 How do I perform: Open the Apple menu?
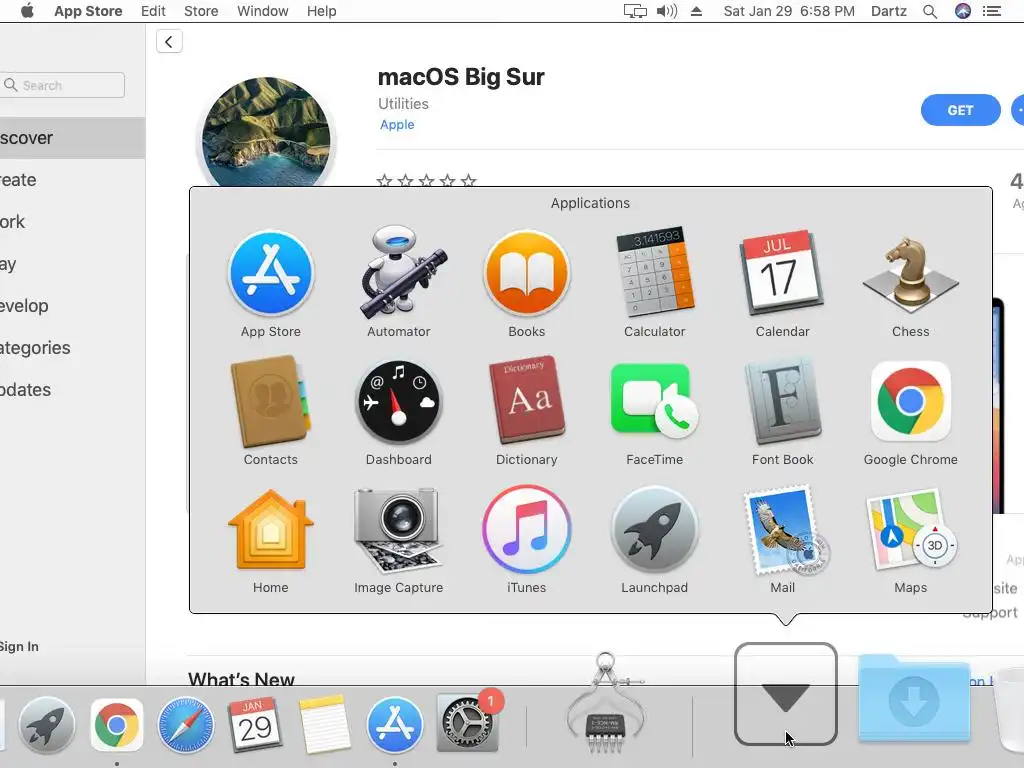coord(27,11)
